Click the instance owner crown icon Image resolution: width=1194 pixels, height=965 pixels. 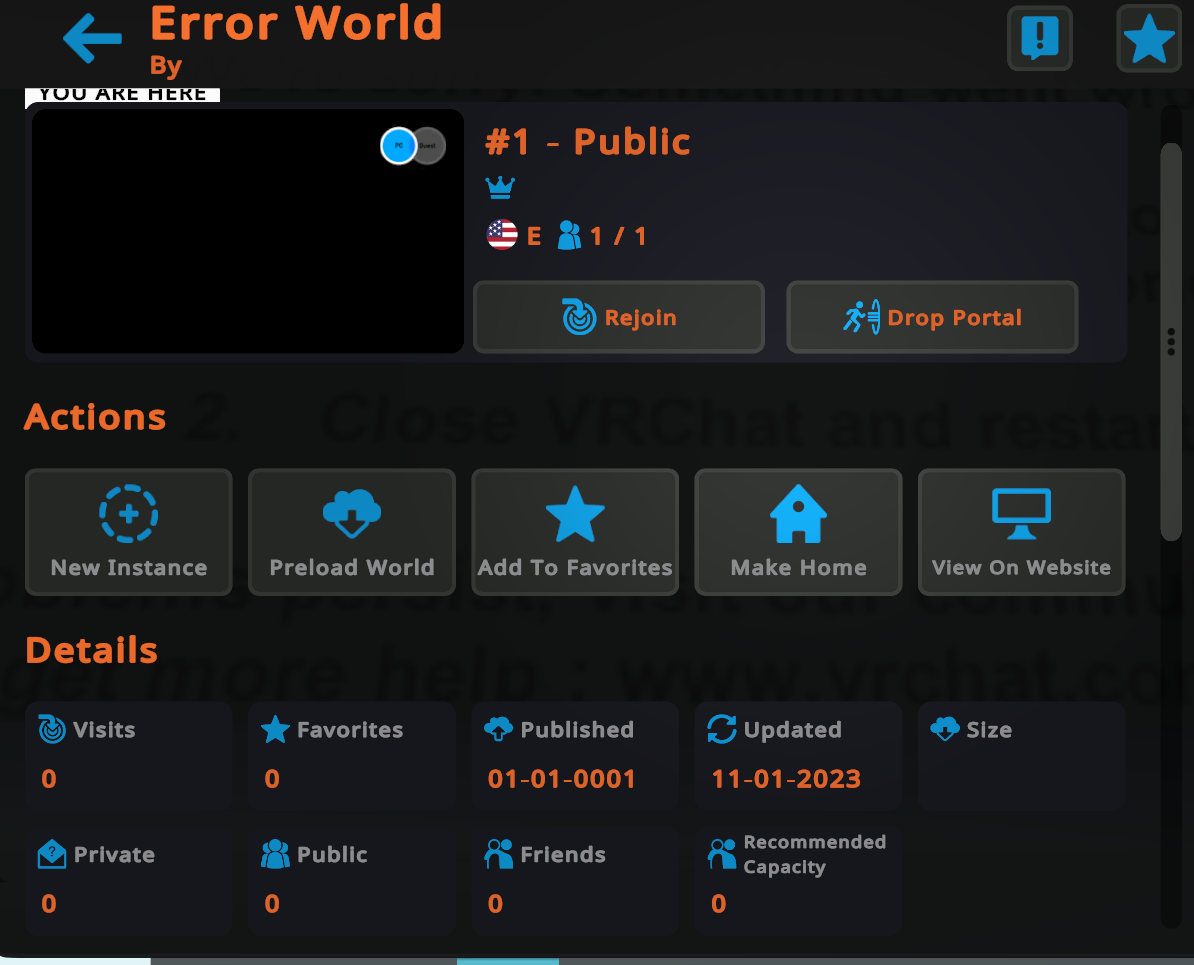[500, 187]
